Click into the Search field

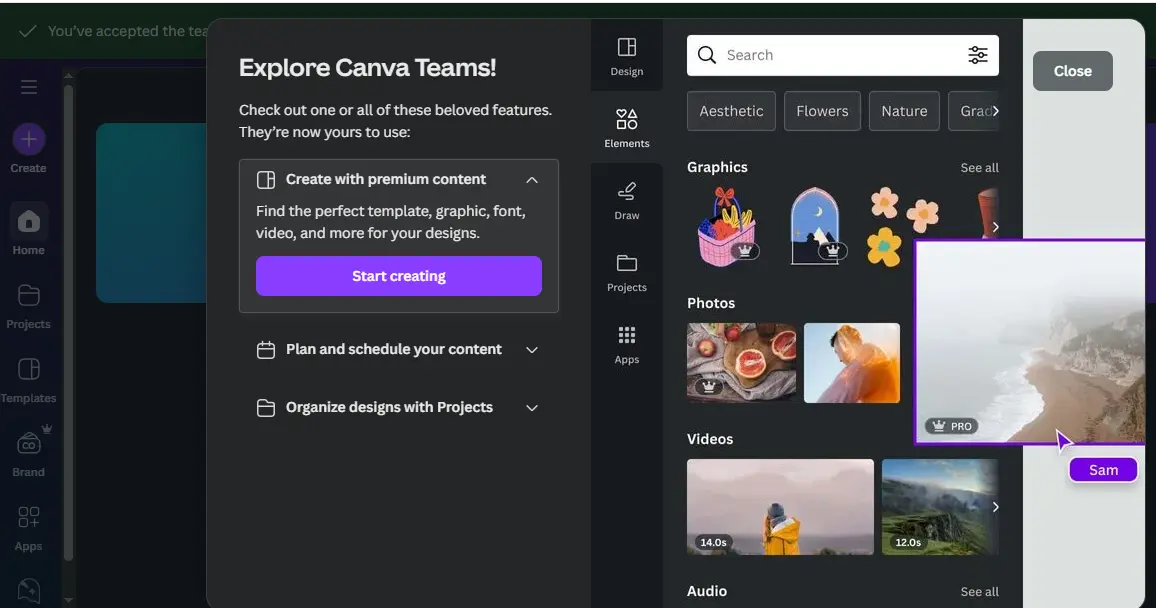click(x=843, y=55)
